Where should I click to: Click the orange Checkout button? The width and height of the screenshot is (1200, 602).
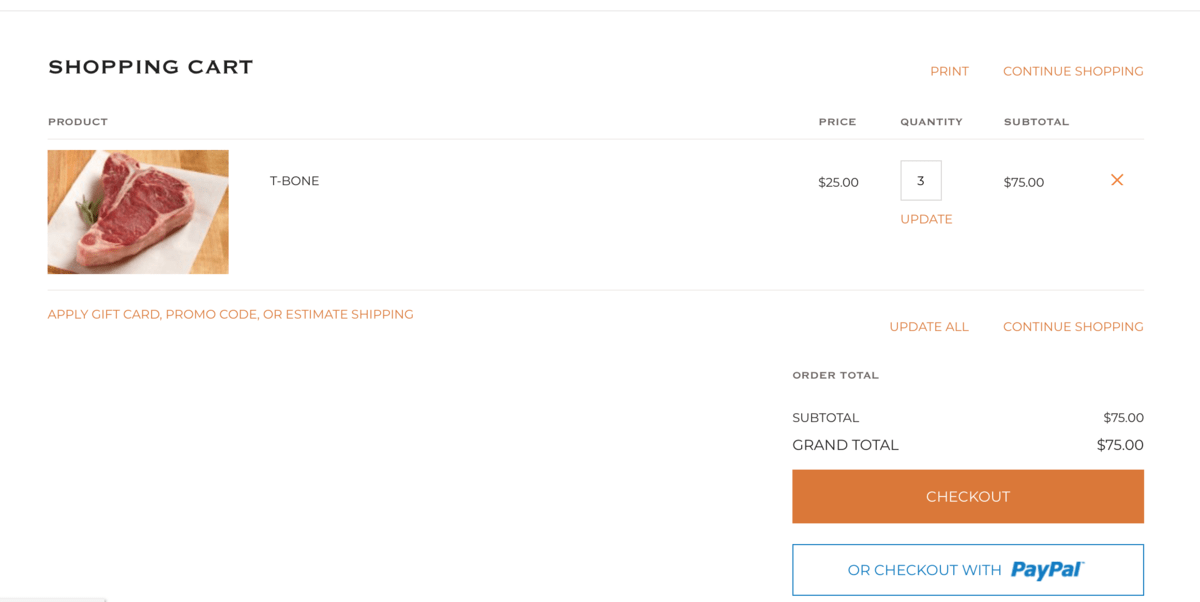tap(968, 497)
